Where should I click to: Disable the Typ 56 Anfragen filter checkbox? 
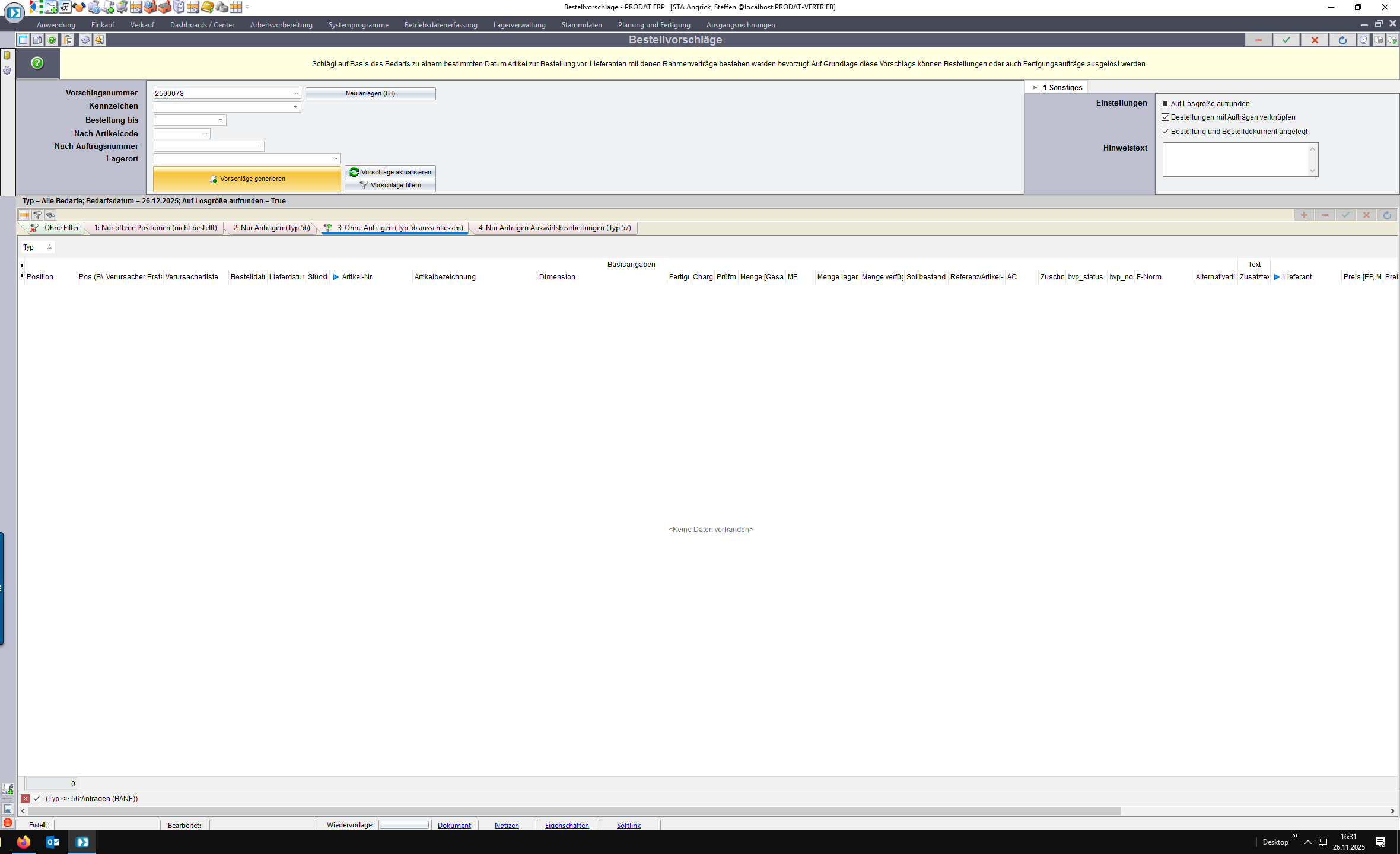click(x=37, y=798)
